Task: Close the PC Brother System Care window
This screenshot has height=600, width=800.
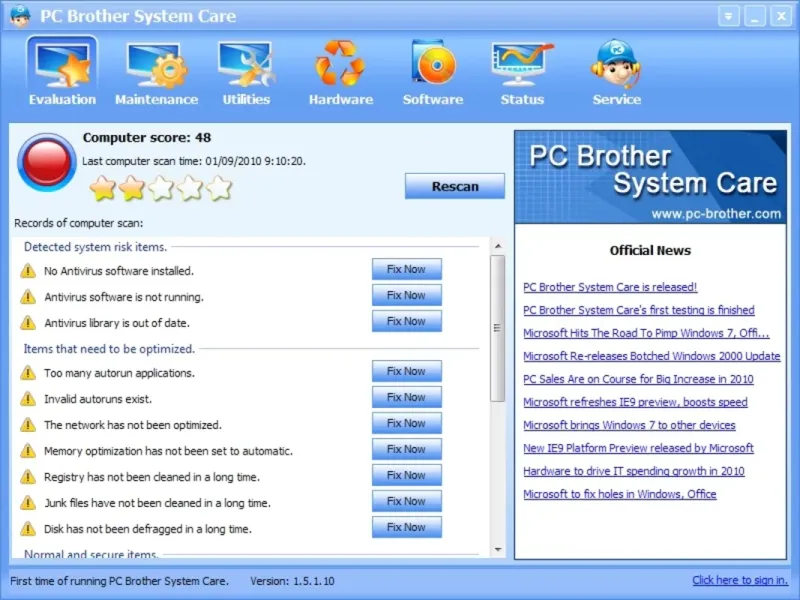Action: [x=781, y=16]
